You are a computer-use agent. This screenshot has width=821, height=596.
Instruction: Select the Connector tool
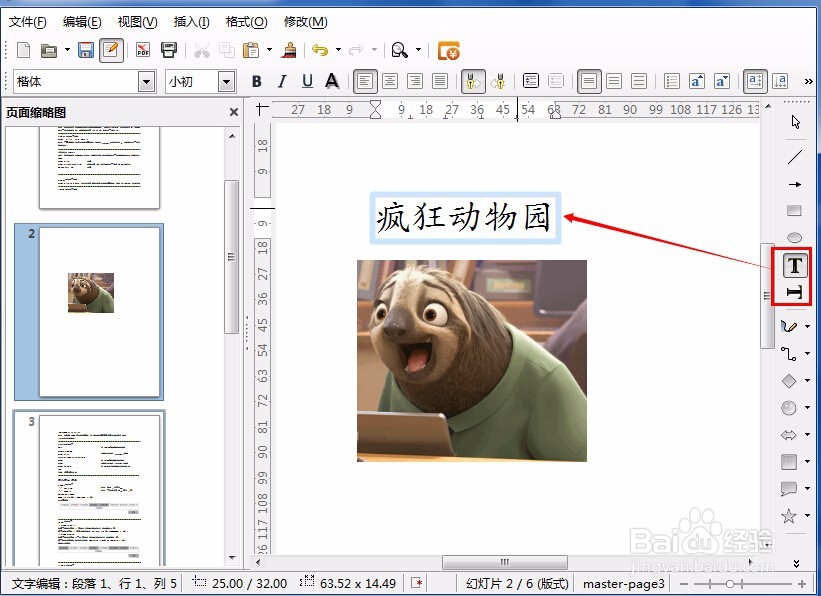789,354
